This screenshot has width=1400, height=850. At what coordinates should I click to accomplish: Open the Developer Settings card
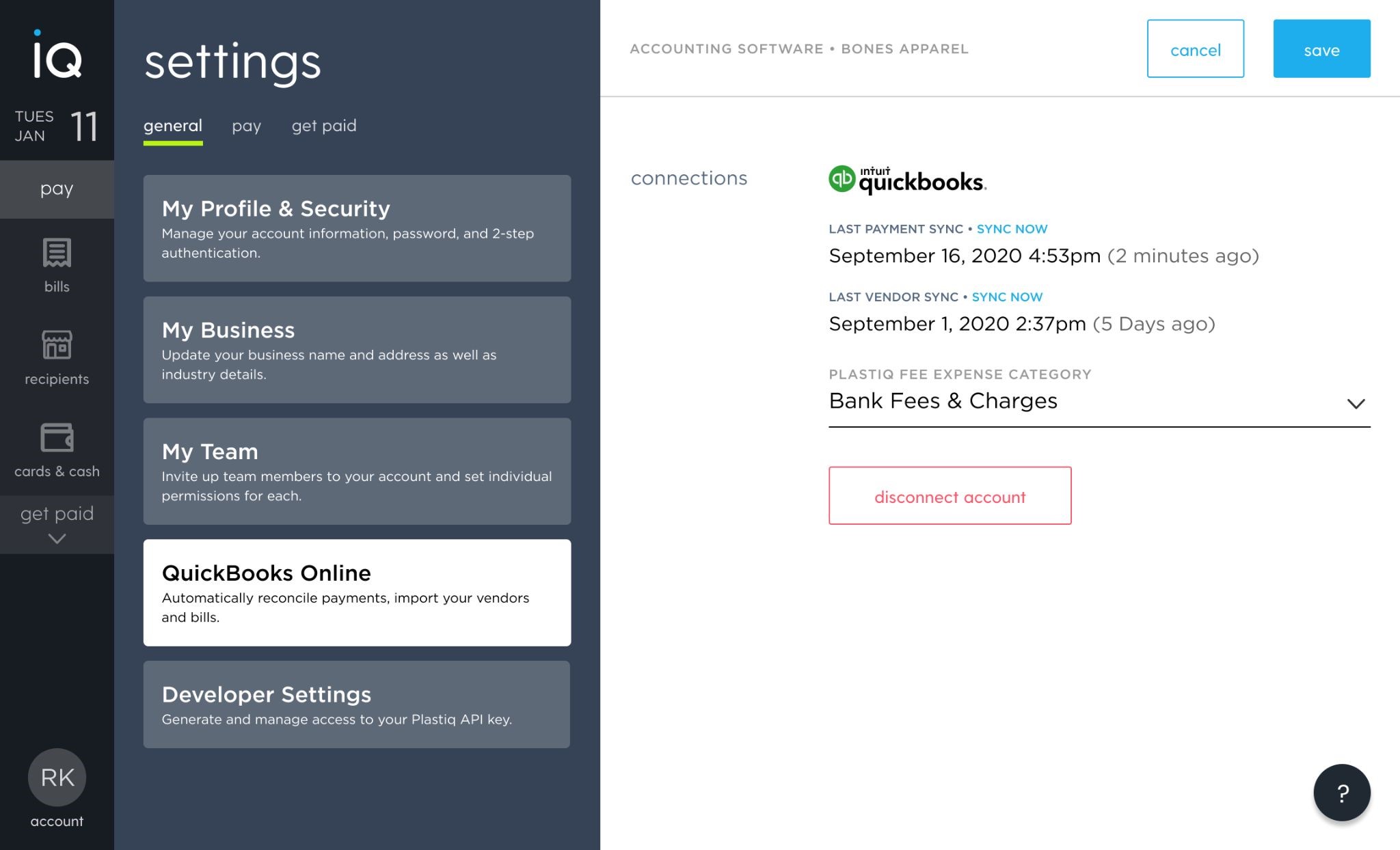(357, 704)
